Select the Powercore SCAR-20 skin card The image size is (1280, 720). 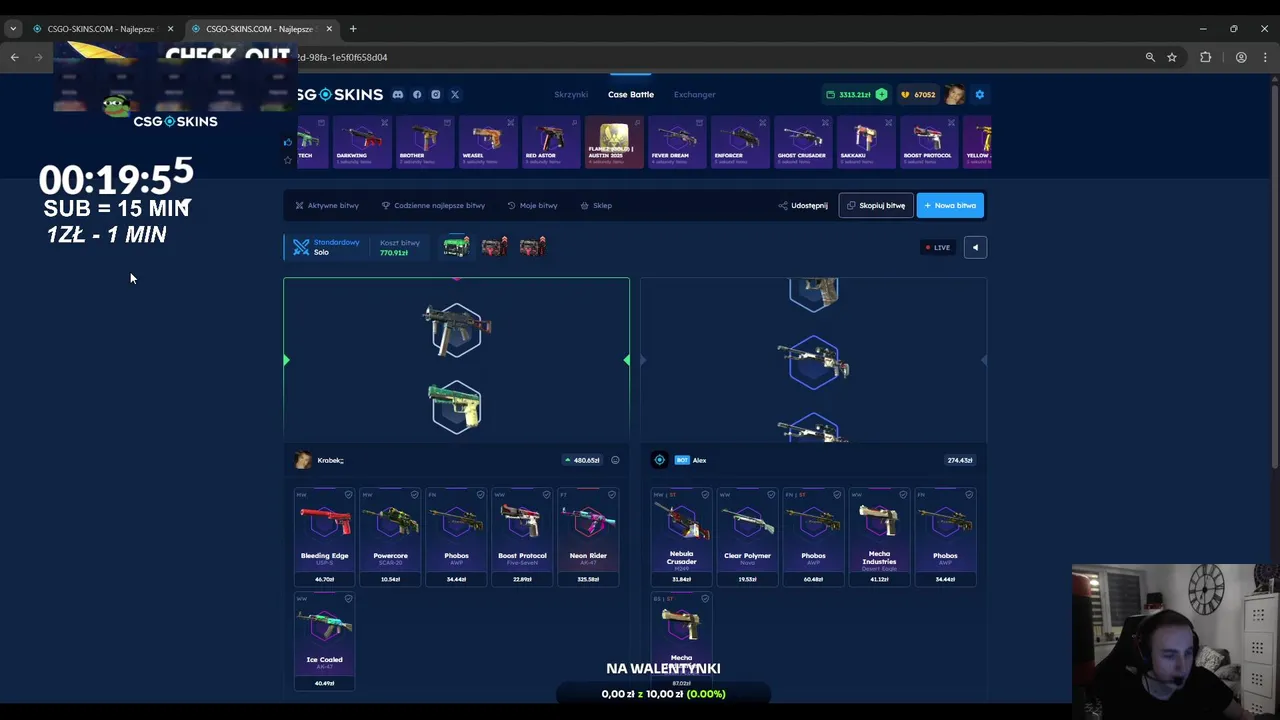pyautogui.click(x=391, y=537)
